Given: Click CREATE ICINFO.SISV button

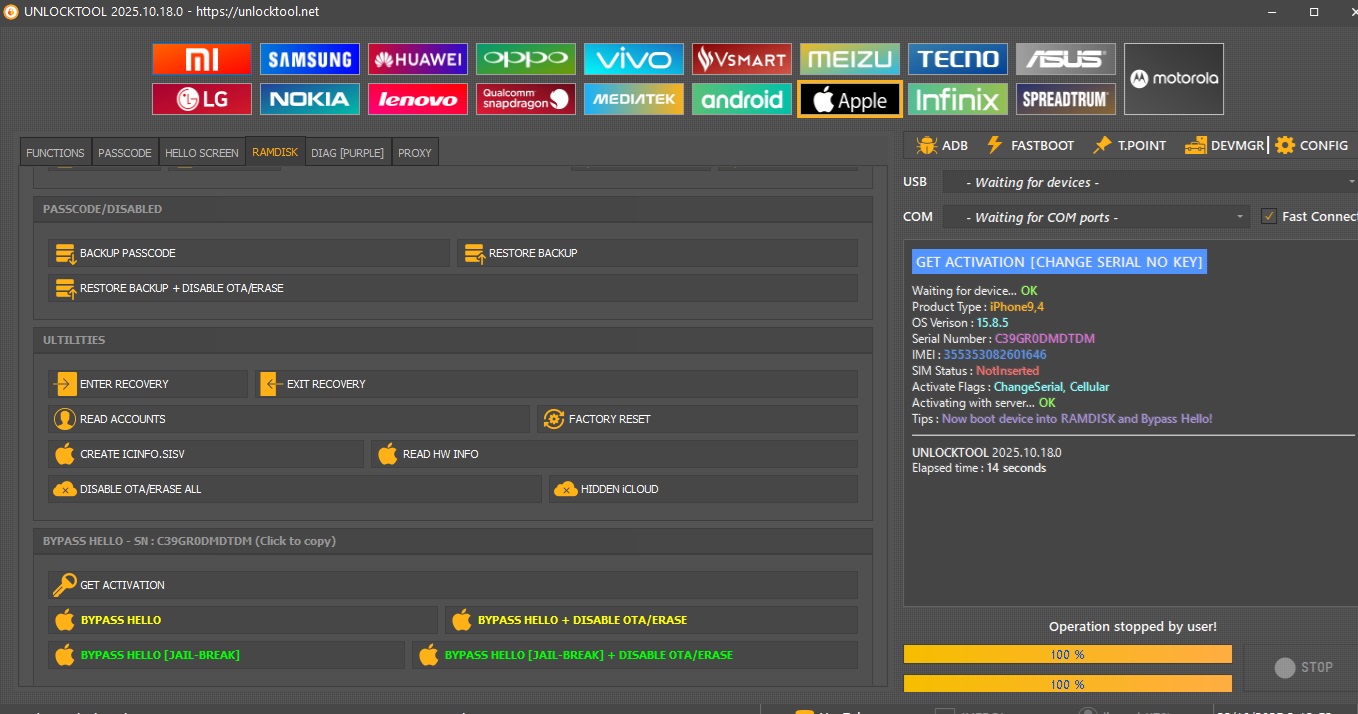Looking at the screenshot, I should click(x=206, y=454).
